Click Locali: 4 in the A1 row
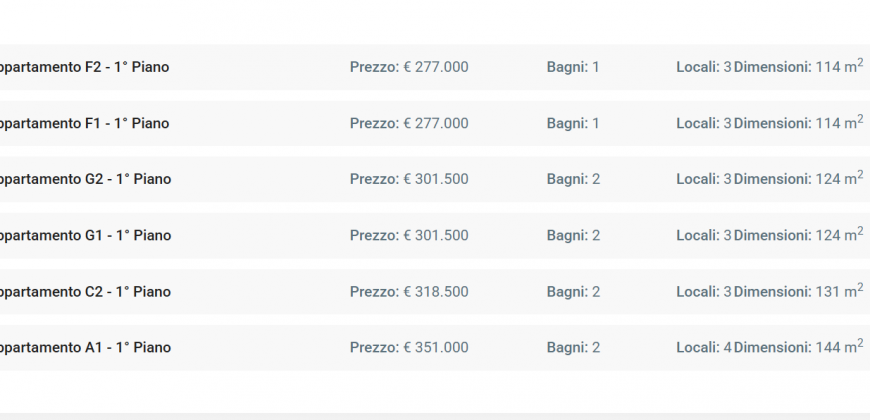Screen dimensions: 870x420 704,348
